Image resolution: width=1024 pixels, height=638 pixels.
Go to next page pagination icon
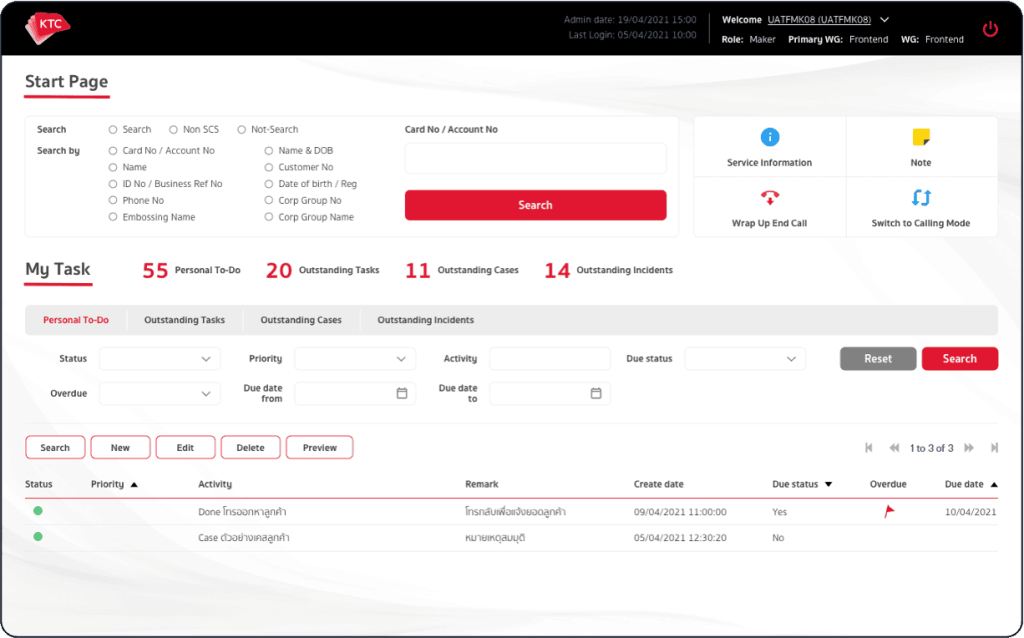pos(969,448)
